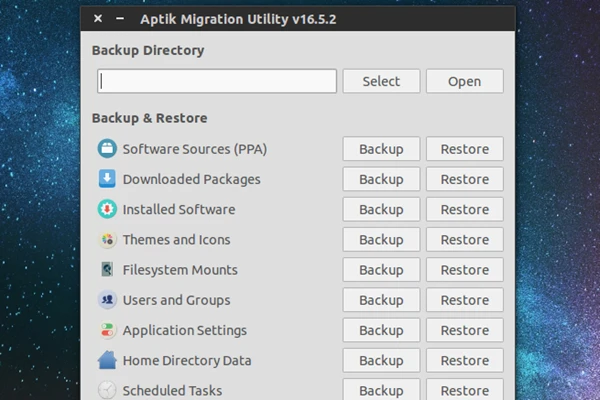Click the Backup Directory heading

point(148,51)
